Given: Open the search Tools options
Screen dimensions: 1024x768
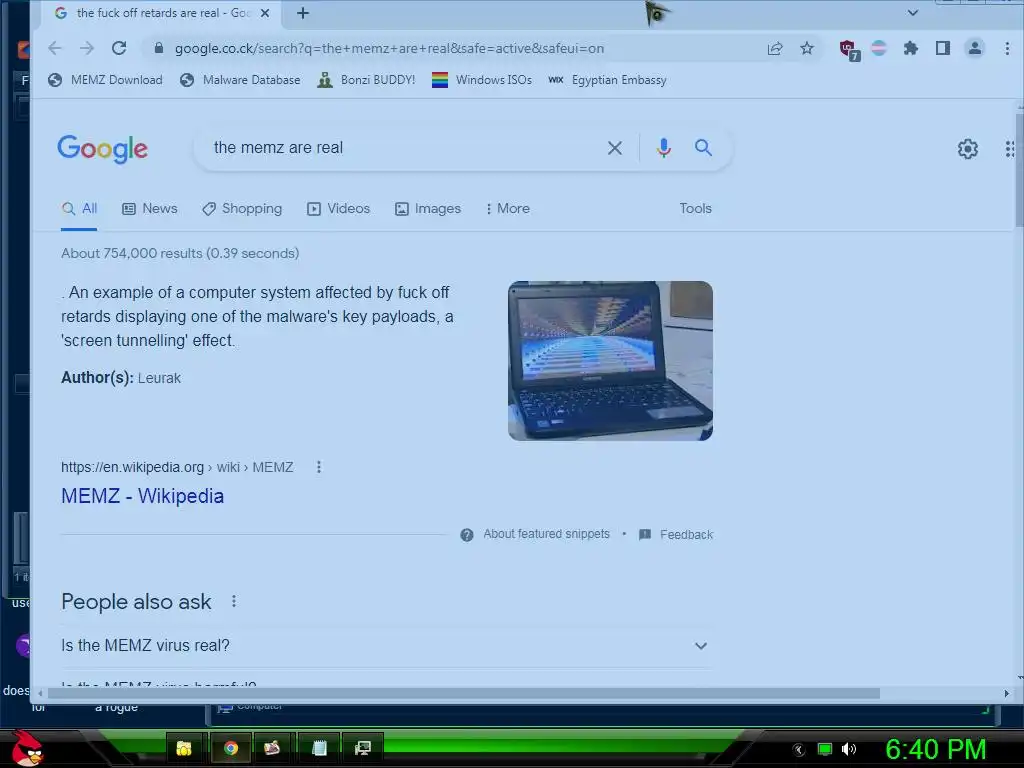Looking at the screenshot, I should click(696, 208).
